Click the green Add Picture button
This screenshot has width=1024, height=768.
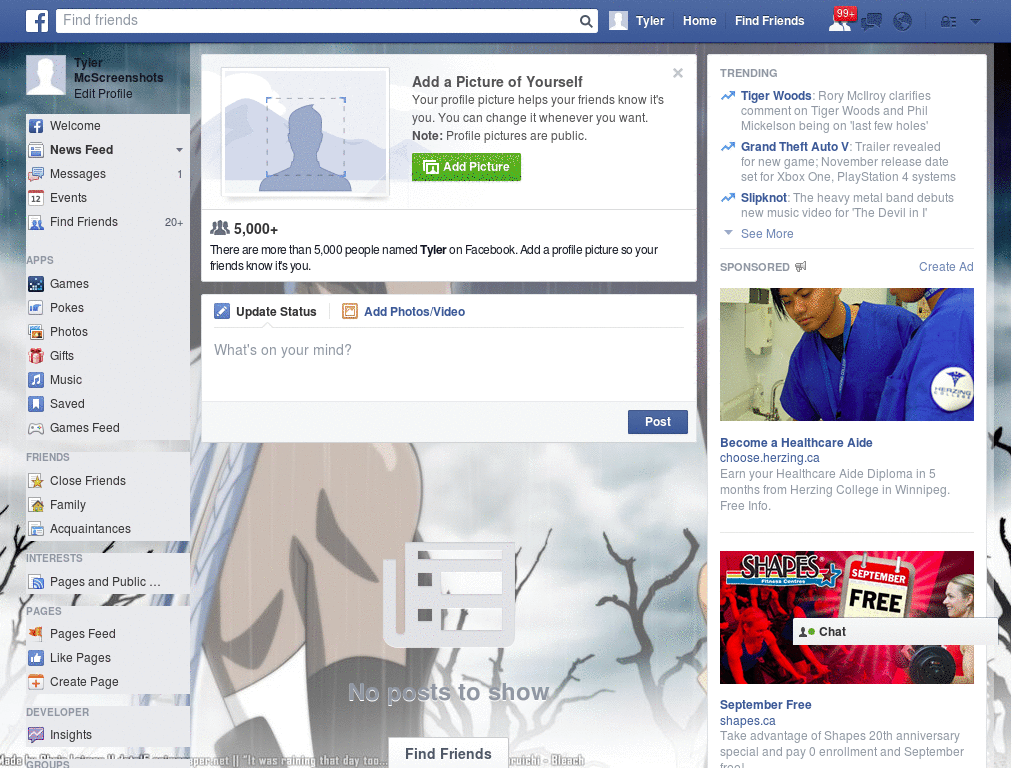(x=466, y=167)
